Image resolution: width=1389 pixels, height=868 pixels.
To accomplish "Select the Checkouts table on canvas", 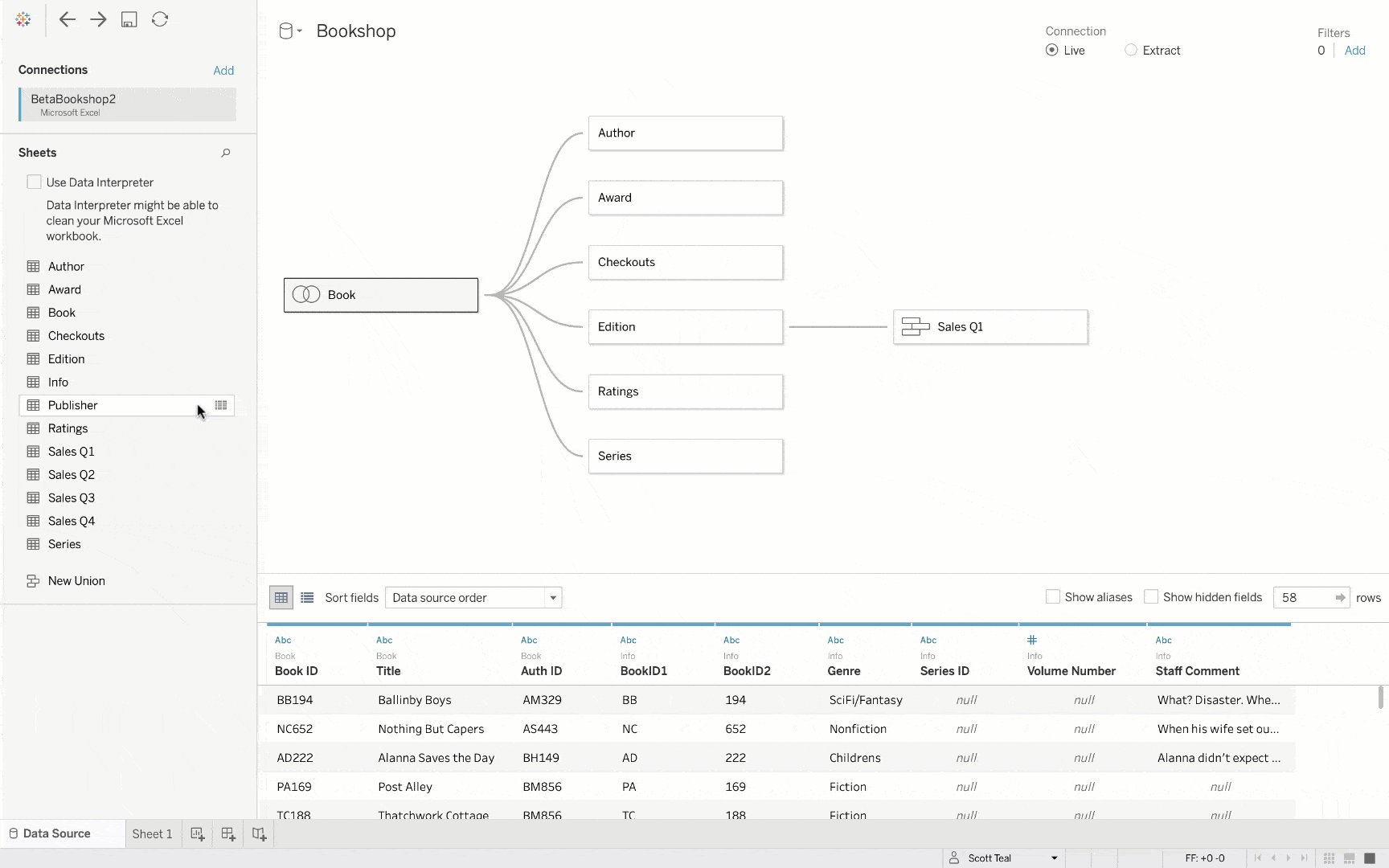I will [x=686, y=262].
